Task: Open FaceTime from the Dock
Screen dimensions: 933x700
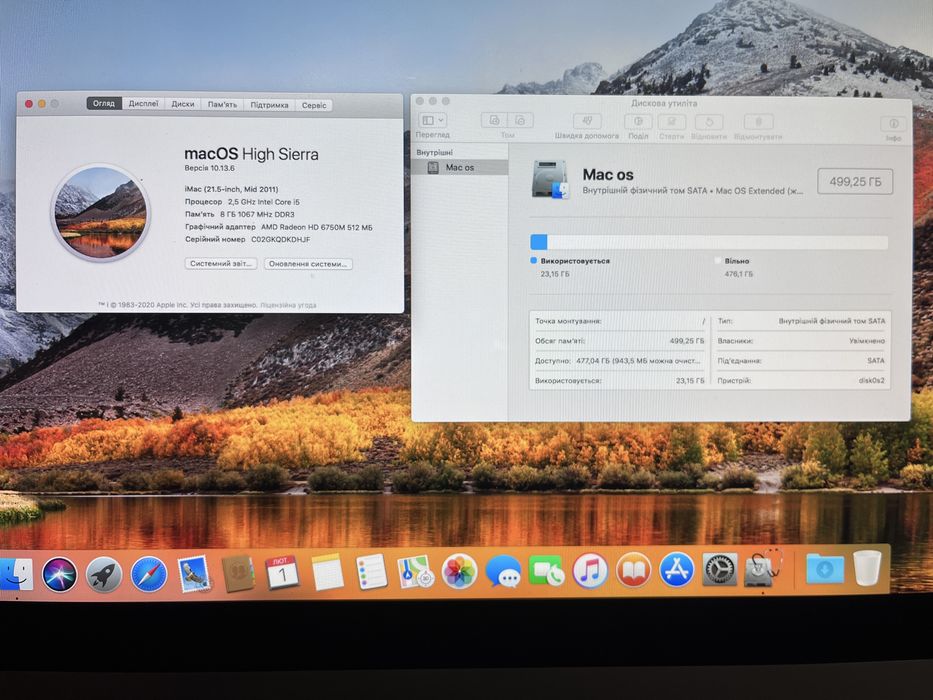Action: 546,571
